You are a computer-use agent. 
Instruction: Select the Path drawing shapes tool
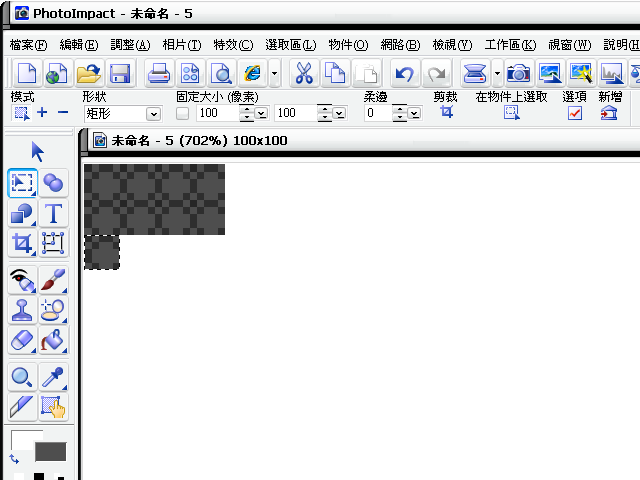(22, 213)
